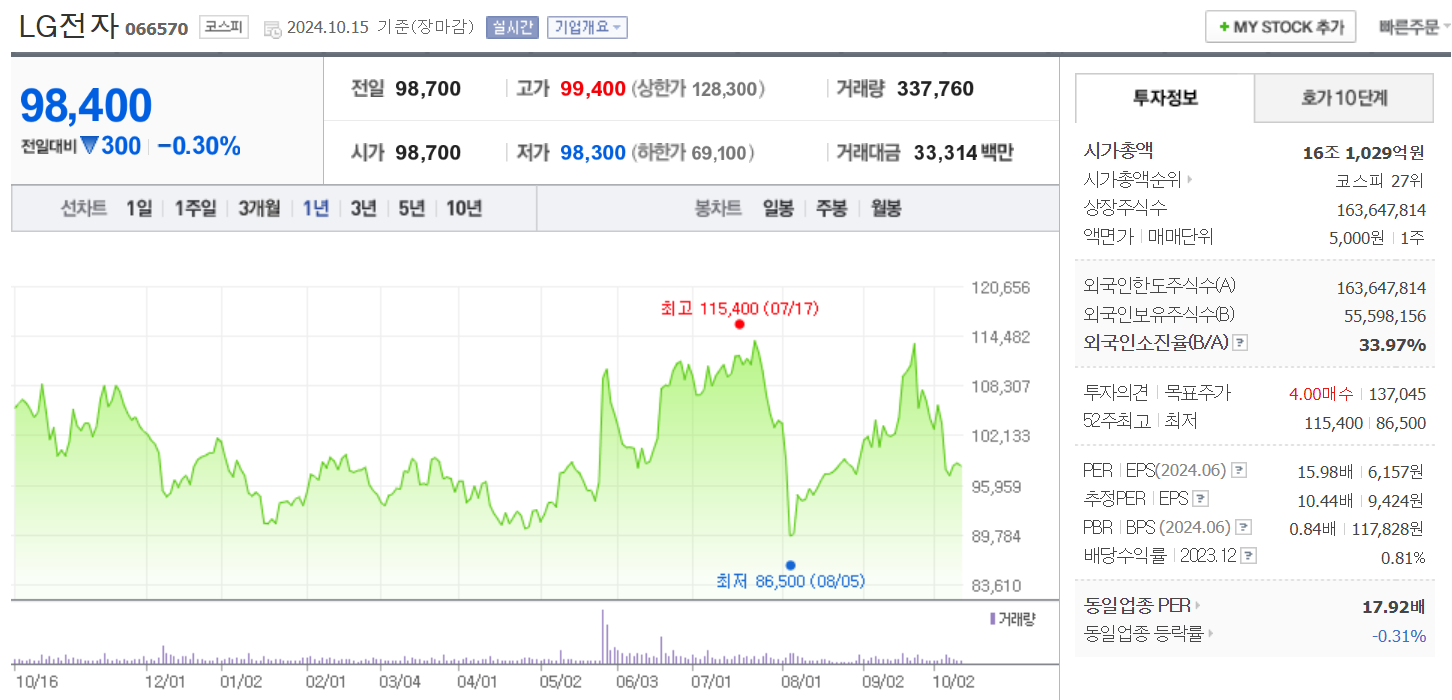The image size is (1452, 700).
Task: Click the dividend yield 0.81%
Action: point(1403,558)
